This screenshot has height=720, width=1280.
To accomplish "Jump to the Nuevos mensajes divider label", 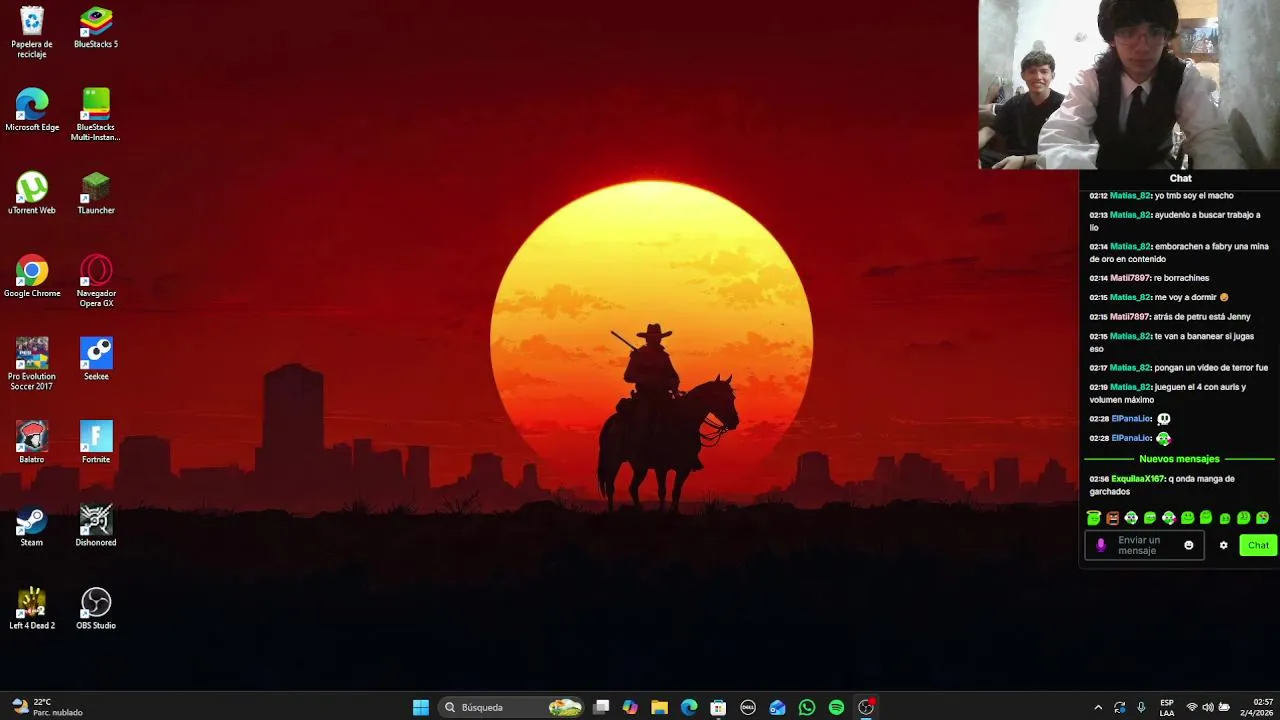I will click(x=1179, y=459).
